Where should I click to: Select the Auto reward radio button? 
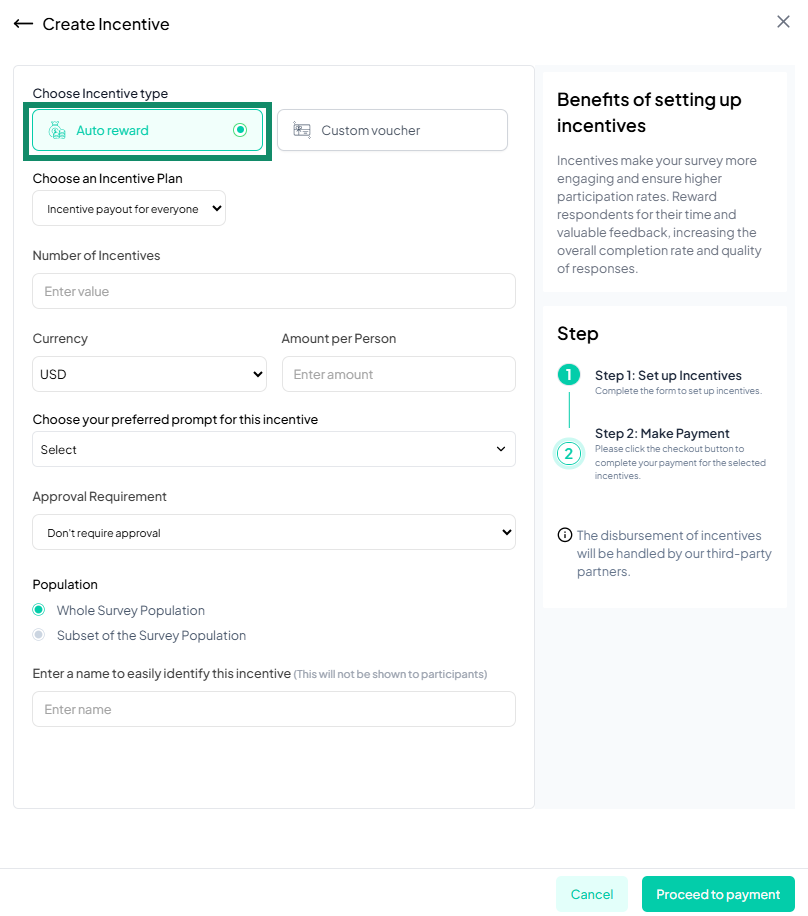point(238,129)
